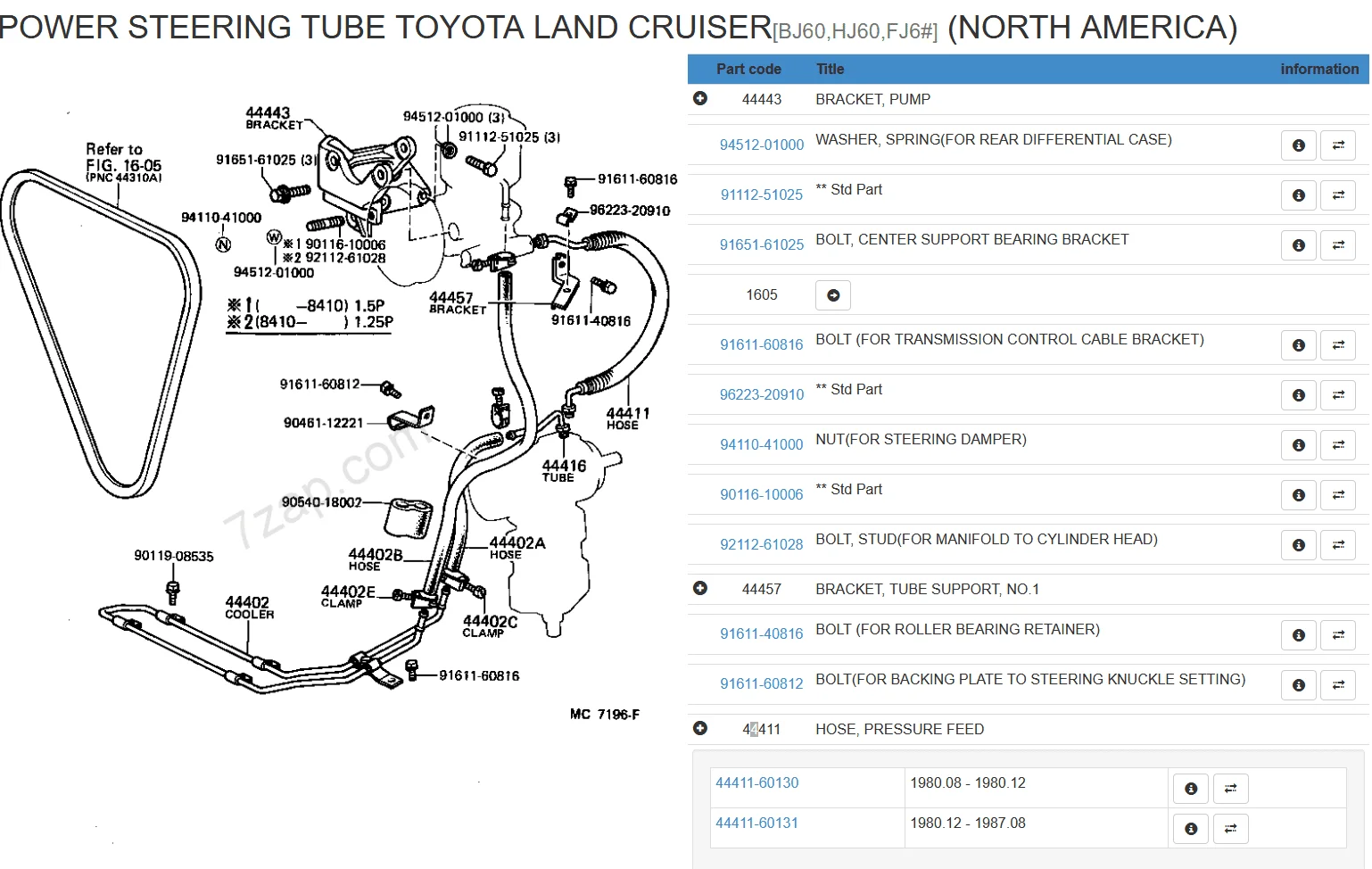Select 44402 COOLER label in diagram
This screenshot has height=869, width=1372.
point(249,608)
